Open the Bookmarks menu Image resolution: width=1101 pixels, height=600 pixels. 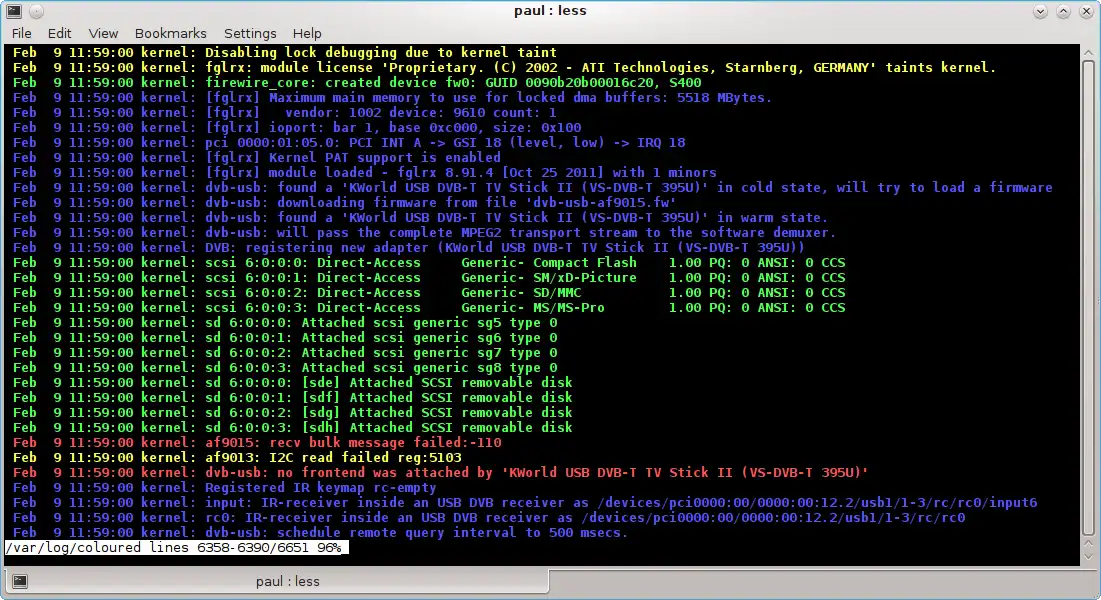pos(171,33)
